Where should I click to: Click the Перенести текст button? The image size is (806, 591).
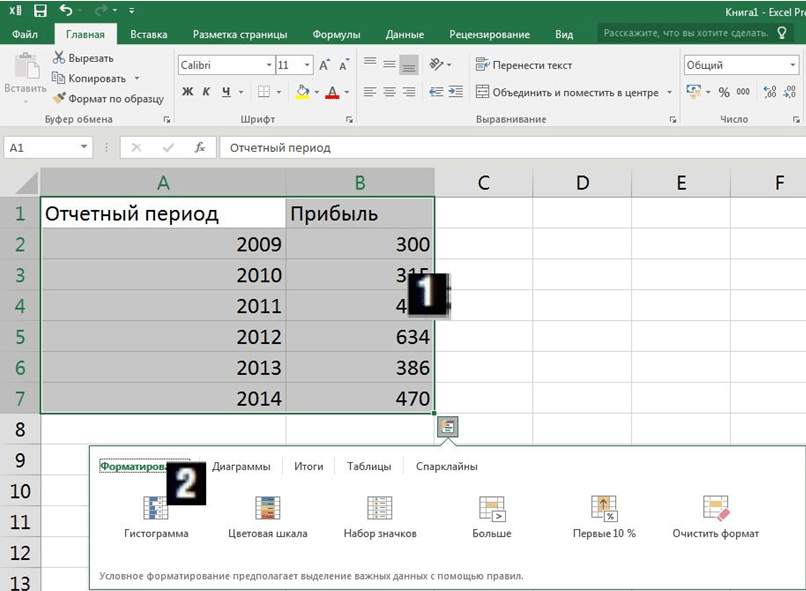coord(523,65)
